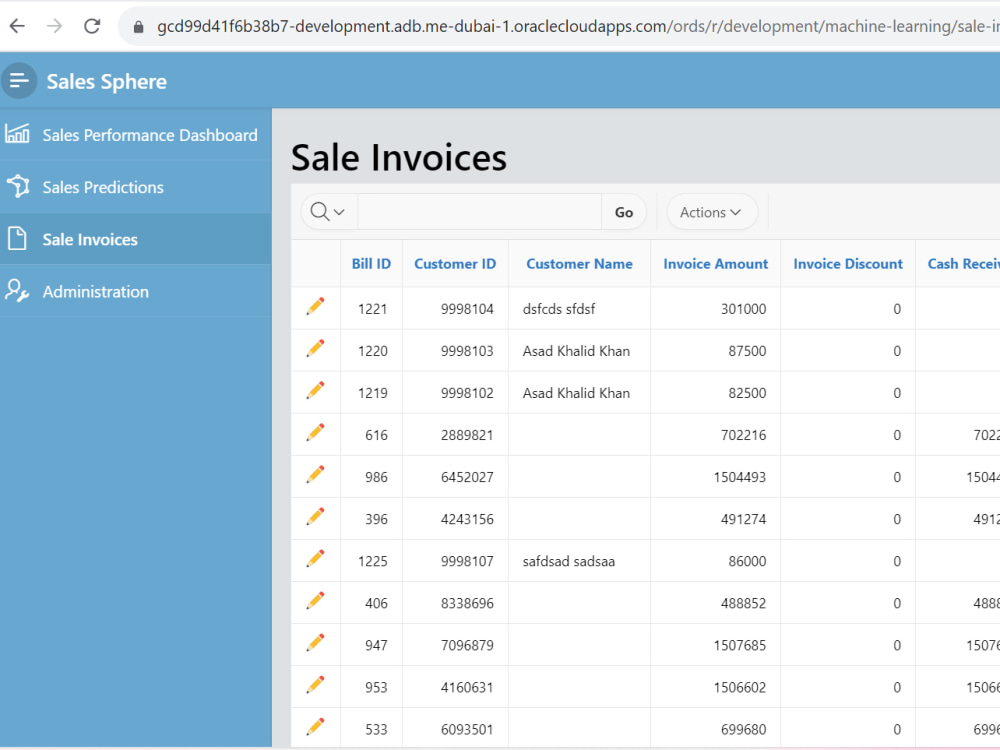Click the Cash Received column header
The width and height of the screenshot is (1000, 750).
tap(963, 263)
